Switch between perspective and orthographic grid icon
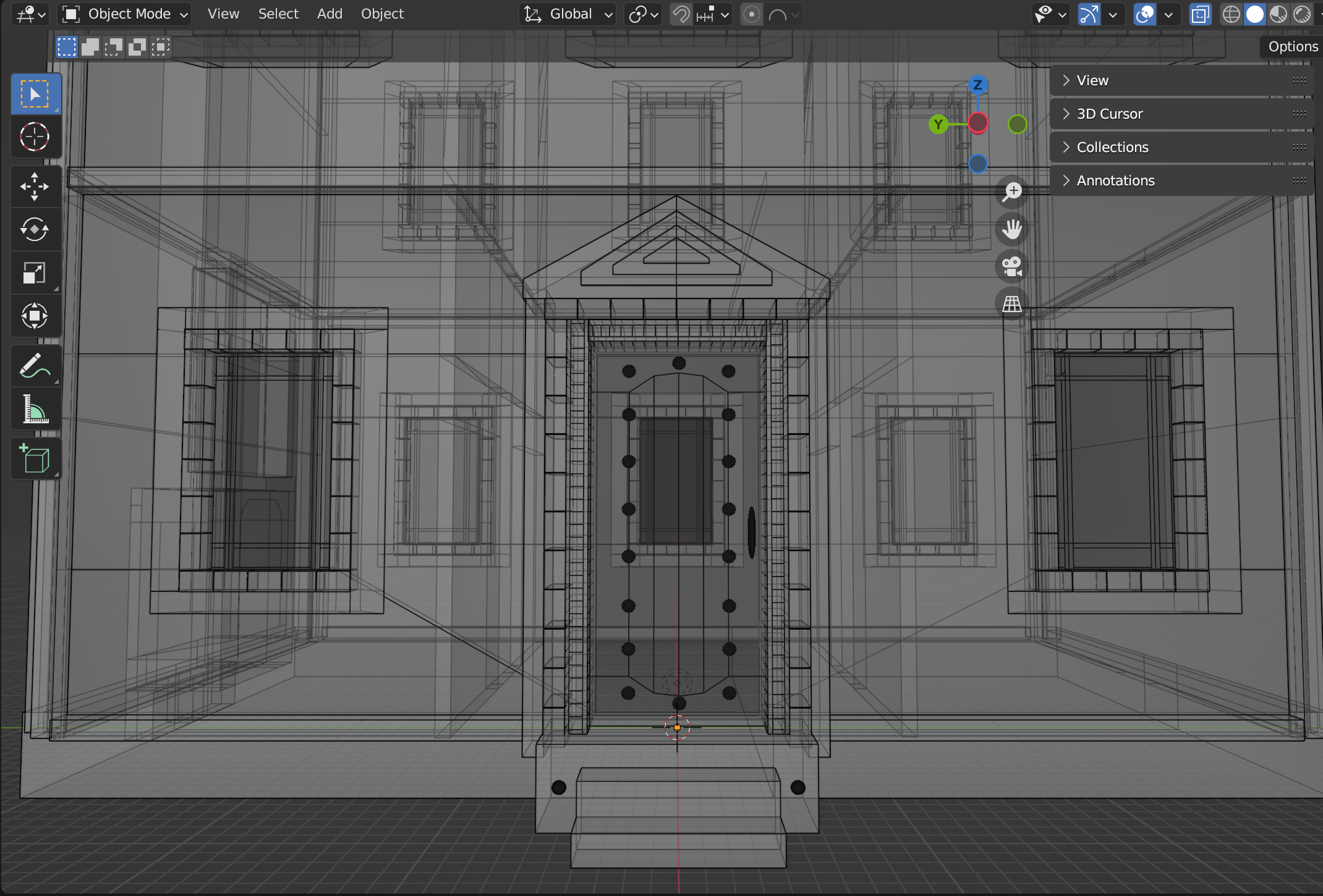The image size is (1323, 896). pos(1012,304)
